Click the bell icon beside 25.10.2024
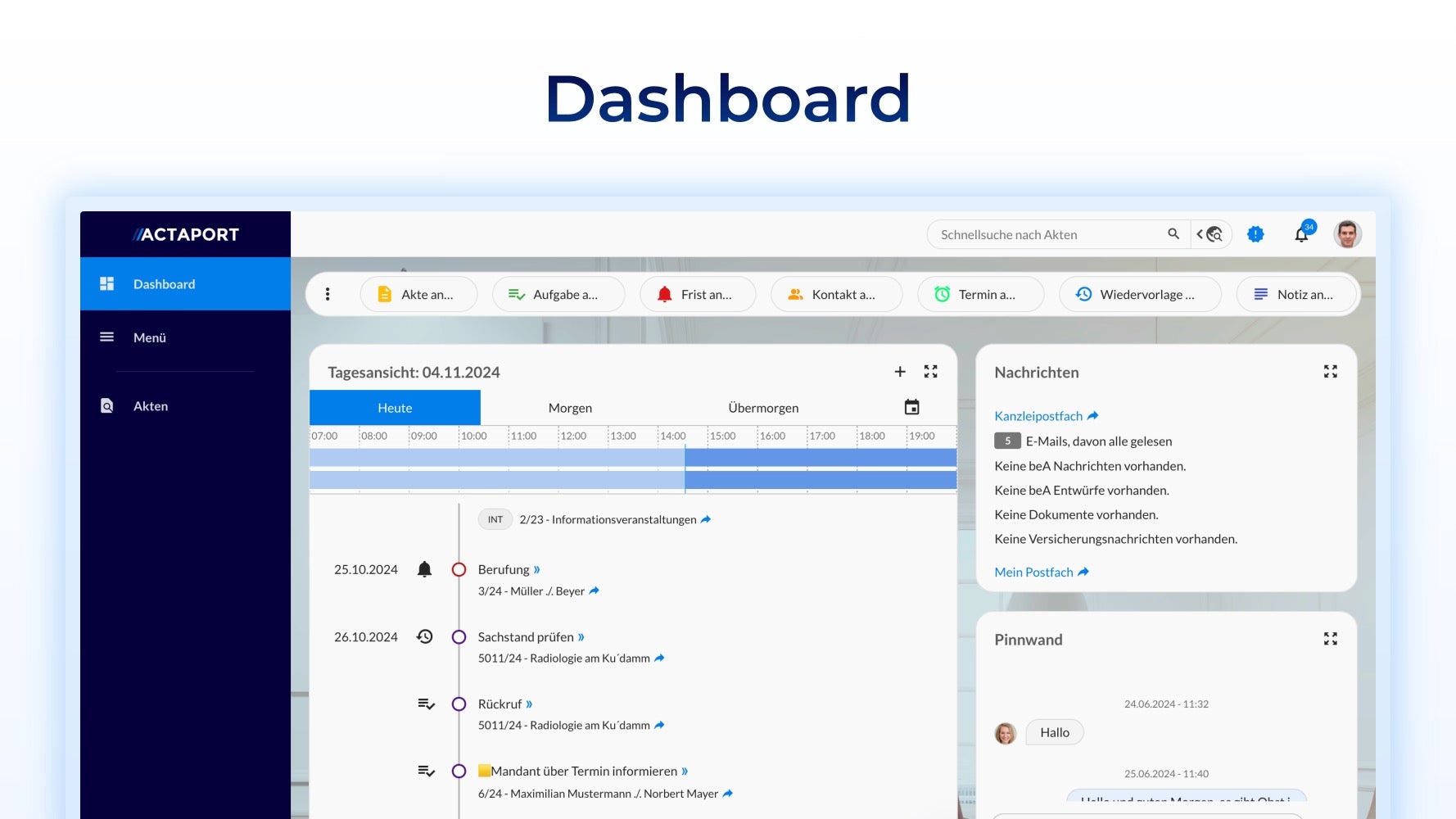 pyautogui.click(x=424, y=569)
